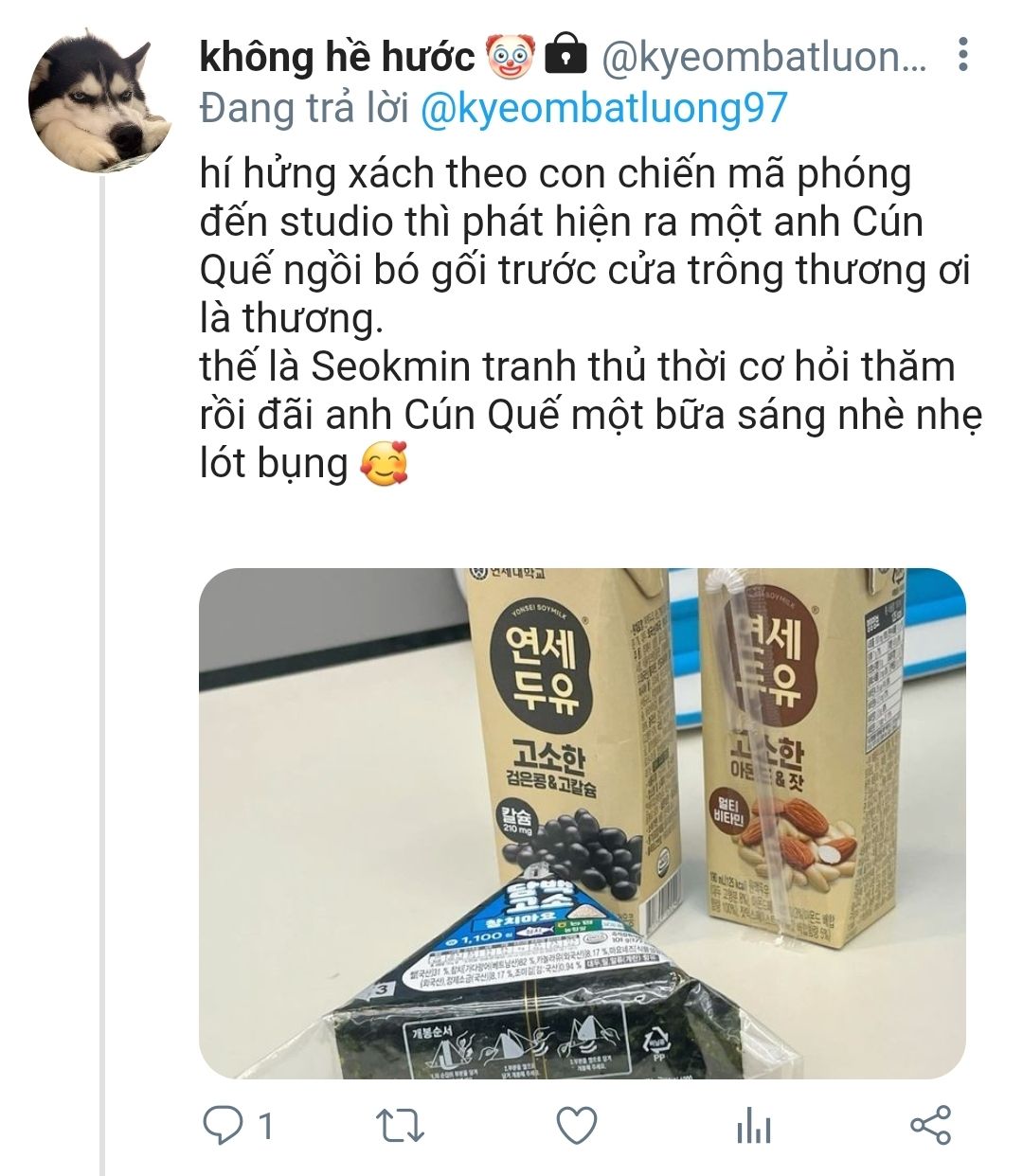Click the protected account lock icon
Image resolution: width=1023 pixels, height=1176 pixels.
[x=566, y=57]
